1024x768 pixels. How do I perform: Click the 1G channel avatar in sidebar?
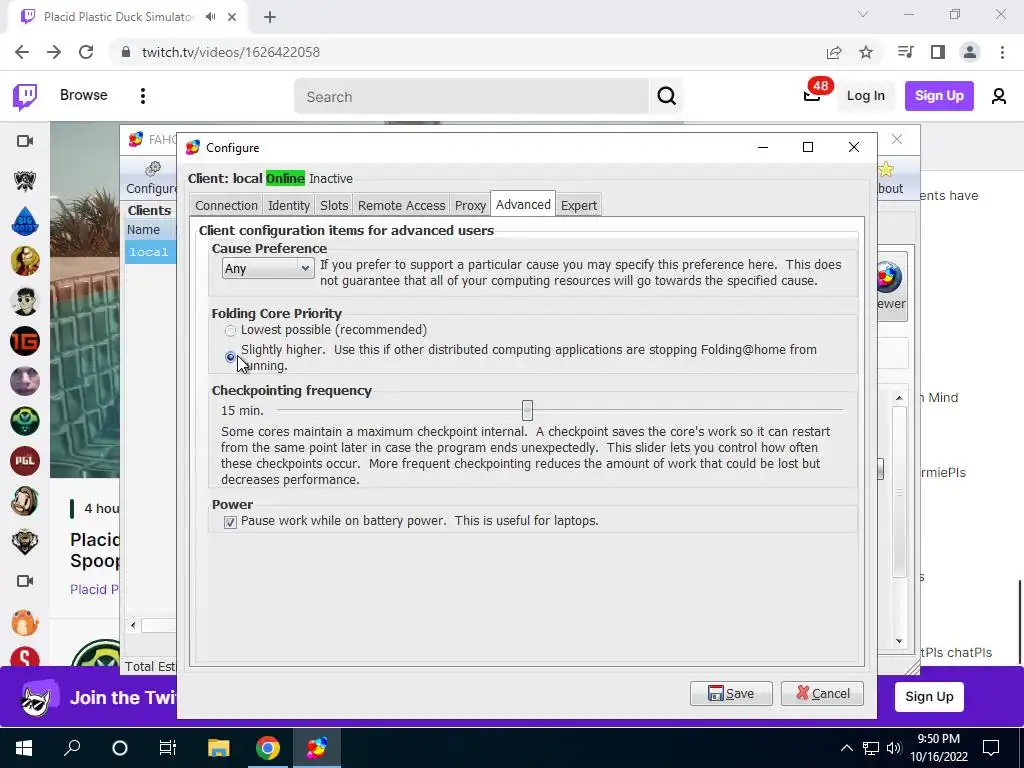click(x=25, y=341)
